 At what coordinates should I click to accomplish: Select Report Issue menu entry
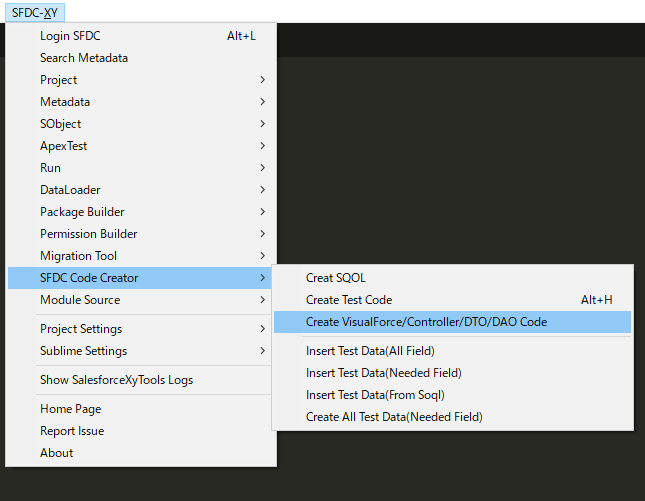coord(140,431)
